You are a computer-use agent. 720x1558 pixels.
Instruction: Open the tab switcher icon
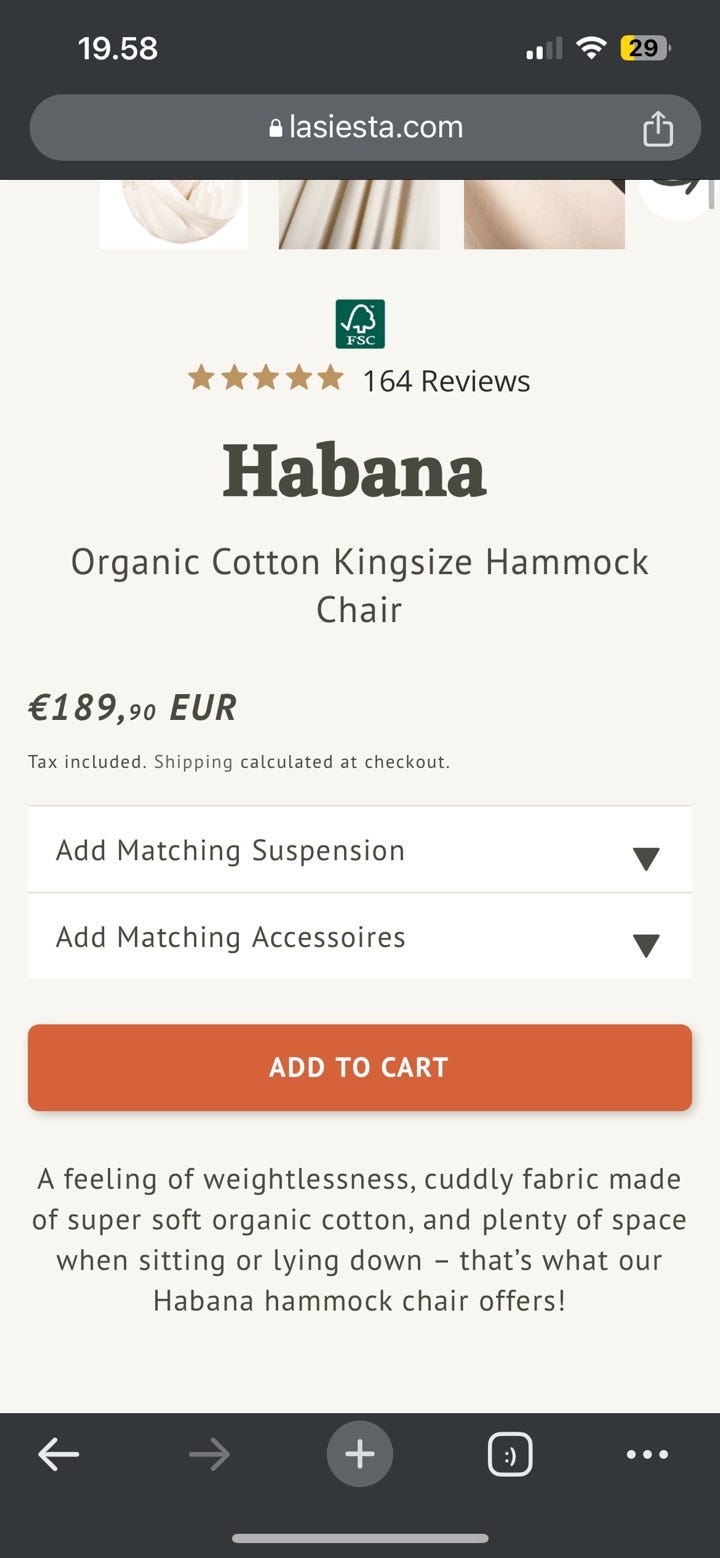[x=509, y=1454]
